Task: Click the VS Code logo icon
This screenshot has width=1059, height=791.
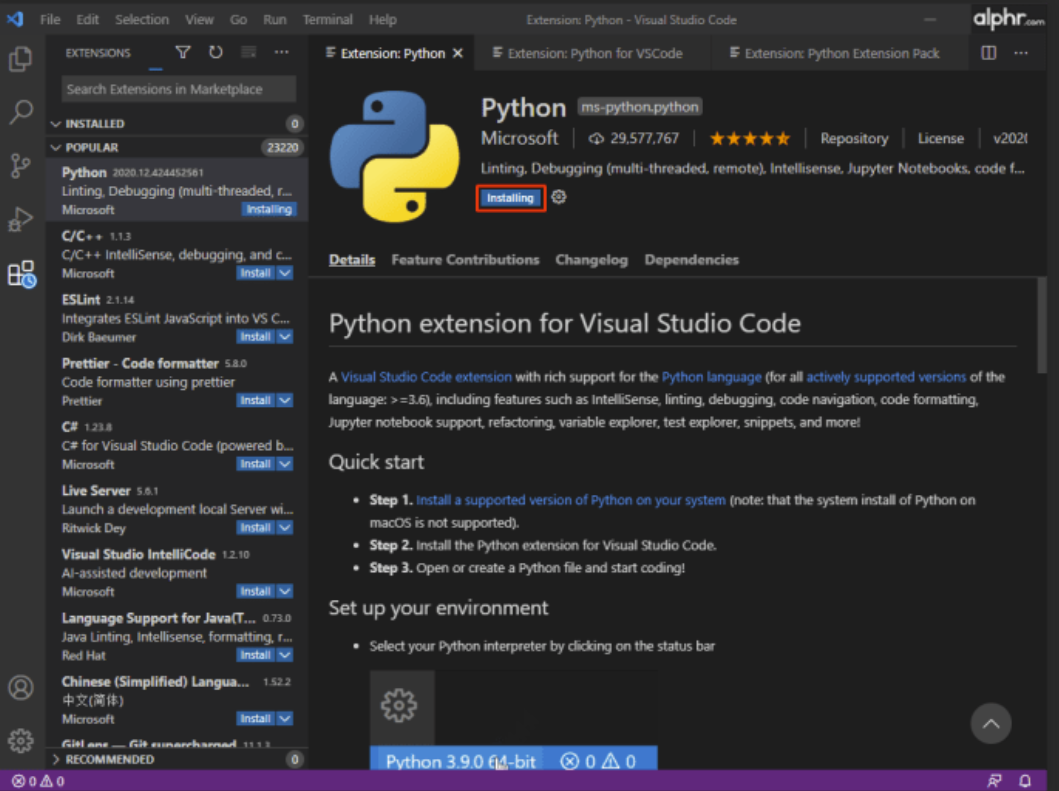Action: [15, 19]
